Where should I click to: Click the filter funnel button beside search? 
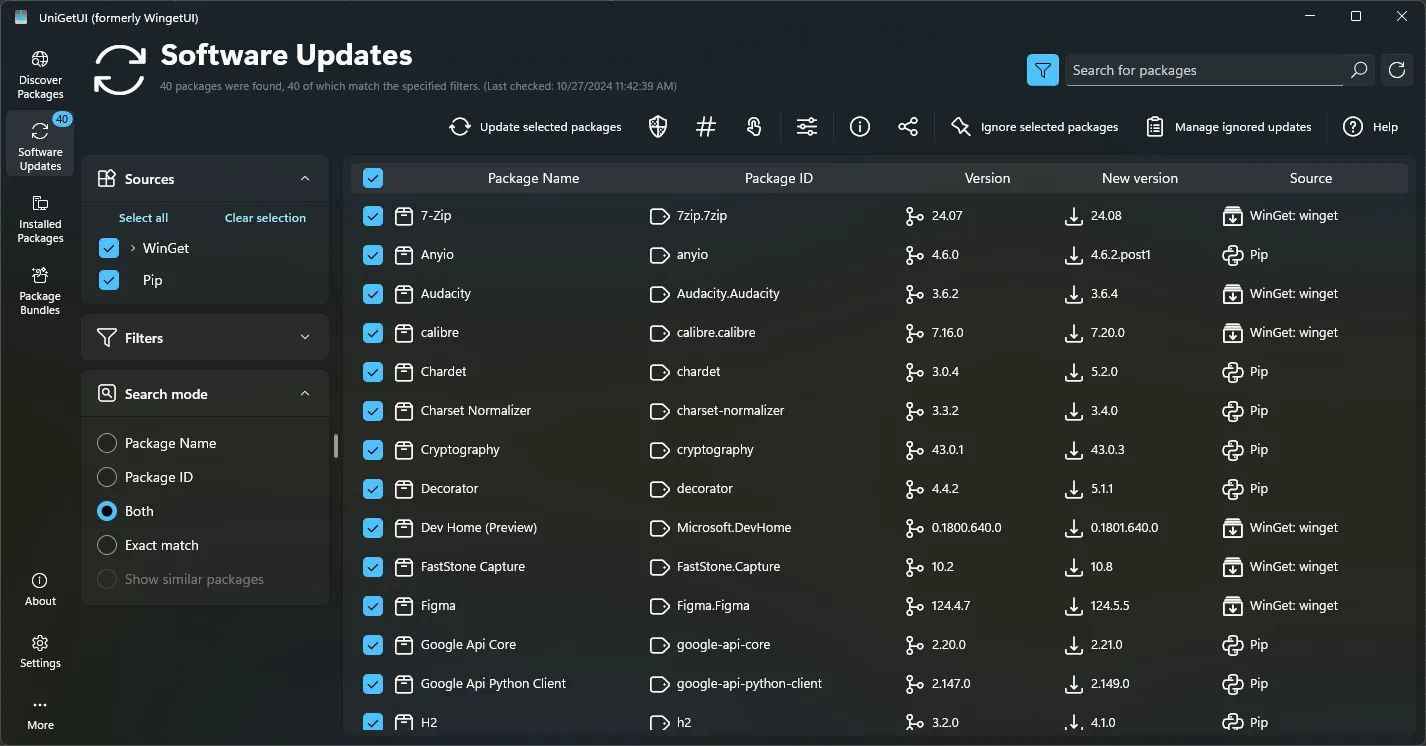point(1043,70)
